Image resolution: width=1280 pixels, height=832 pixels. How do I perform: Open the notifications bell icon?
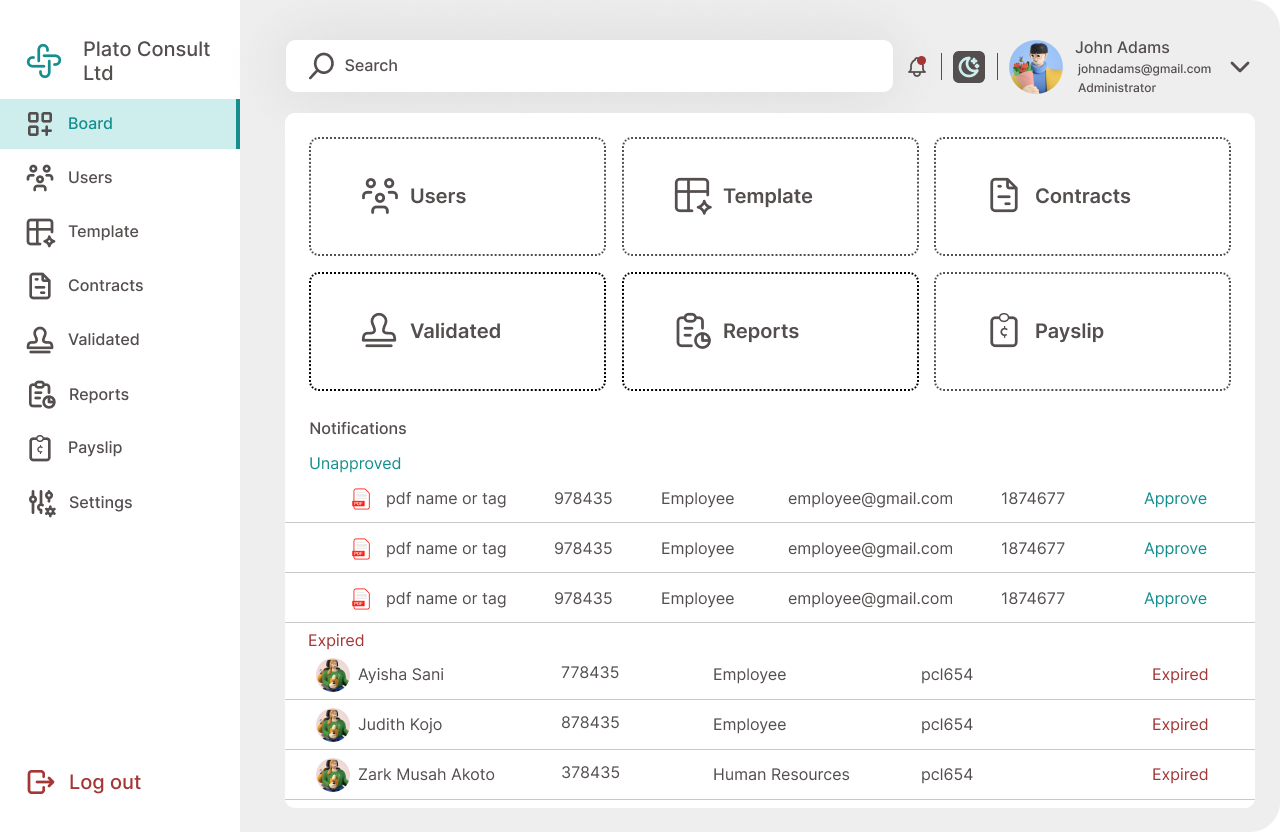tap(917, 67)
